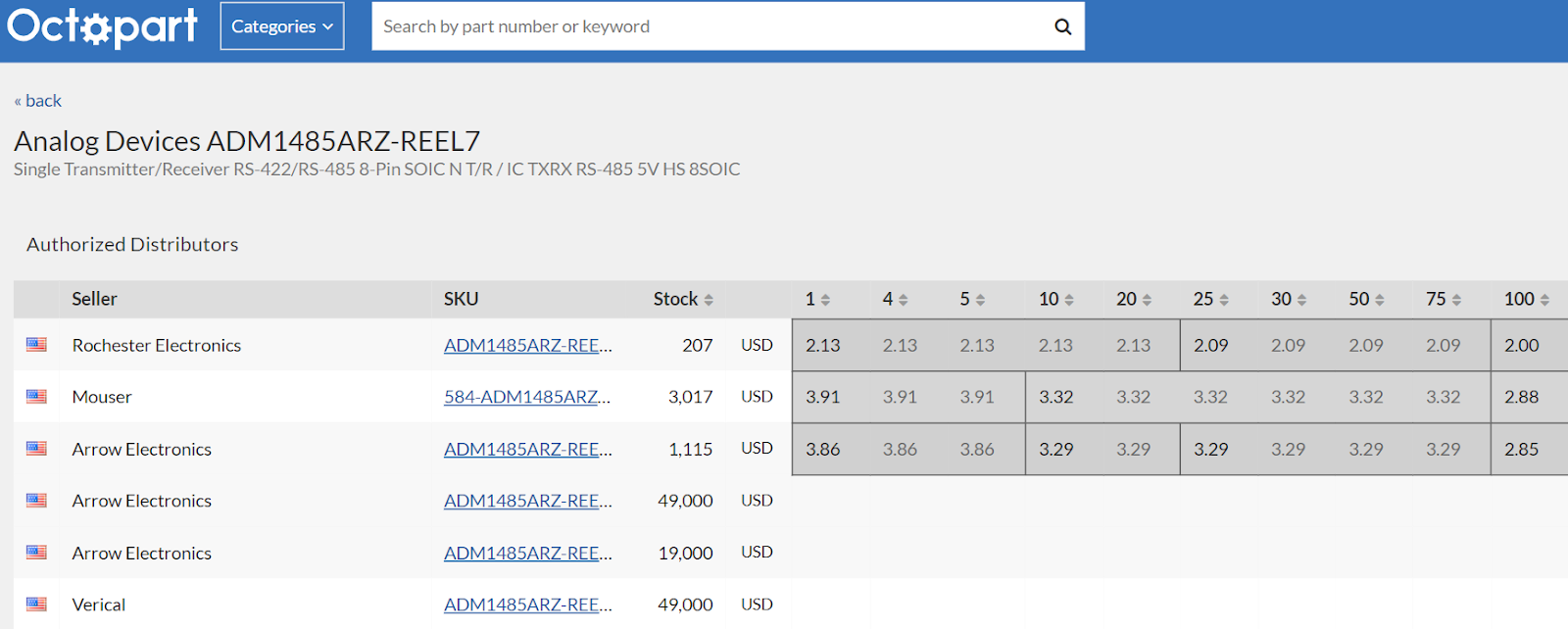Click Mouser stock value 3,017
The height and width of the screenshot is (629, 1568).
691,397
